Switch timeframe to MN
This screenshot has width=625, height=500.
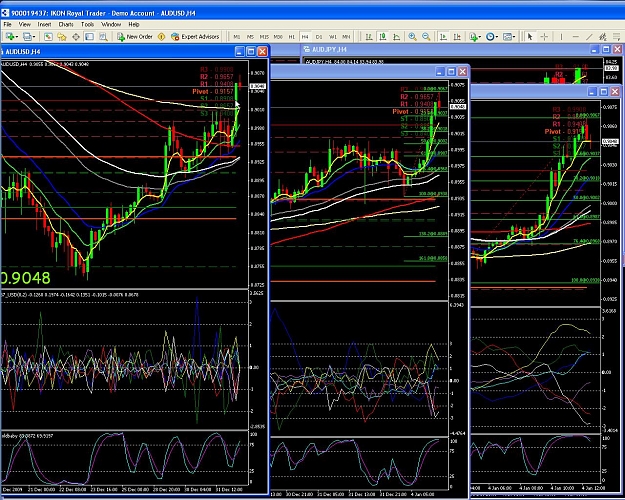[346, 37]
